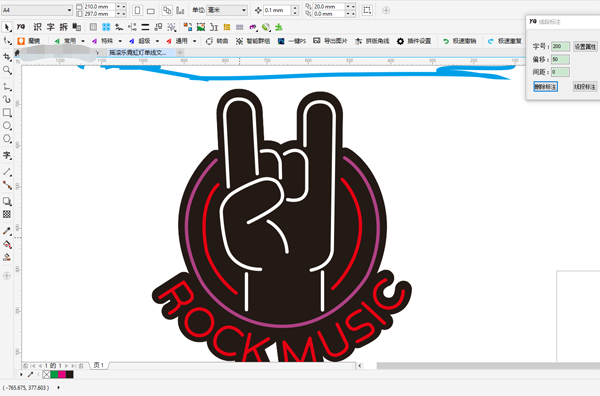The height and width of the screenshot is (396, 600).
Task: Select the Ellipse tool
Action: click(7, 125)
